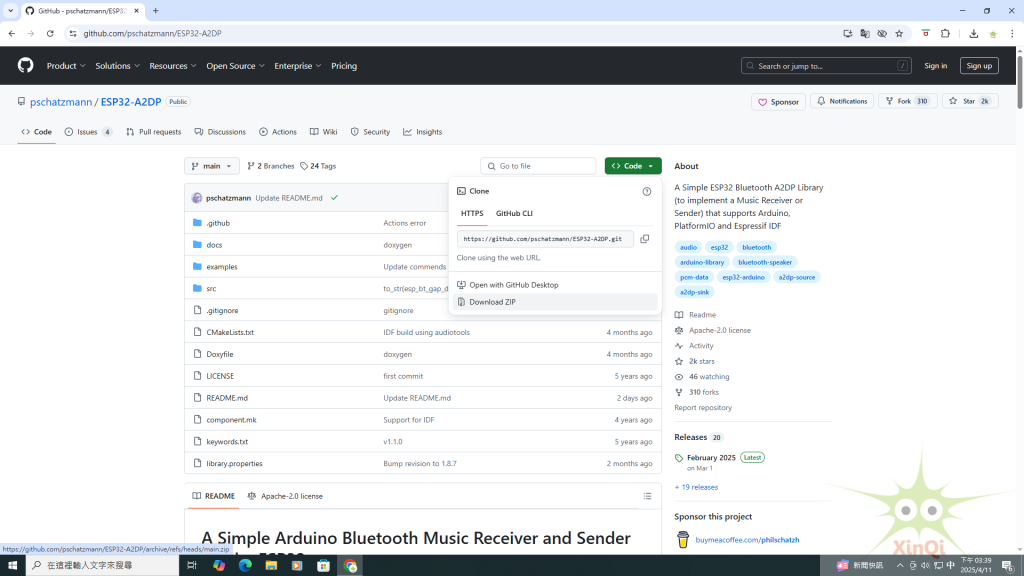1024x576 pixels.
Task: Open the tab search chevron in Chrome
Action: point(10,10)
